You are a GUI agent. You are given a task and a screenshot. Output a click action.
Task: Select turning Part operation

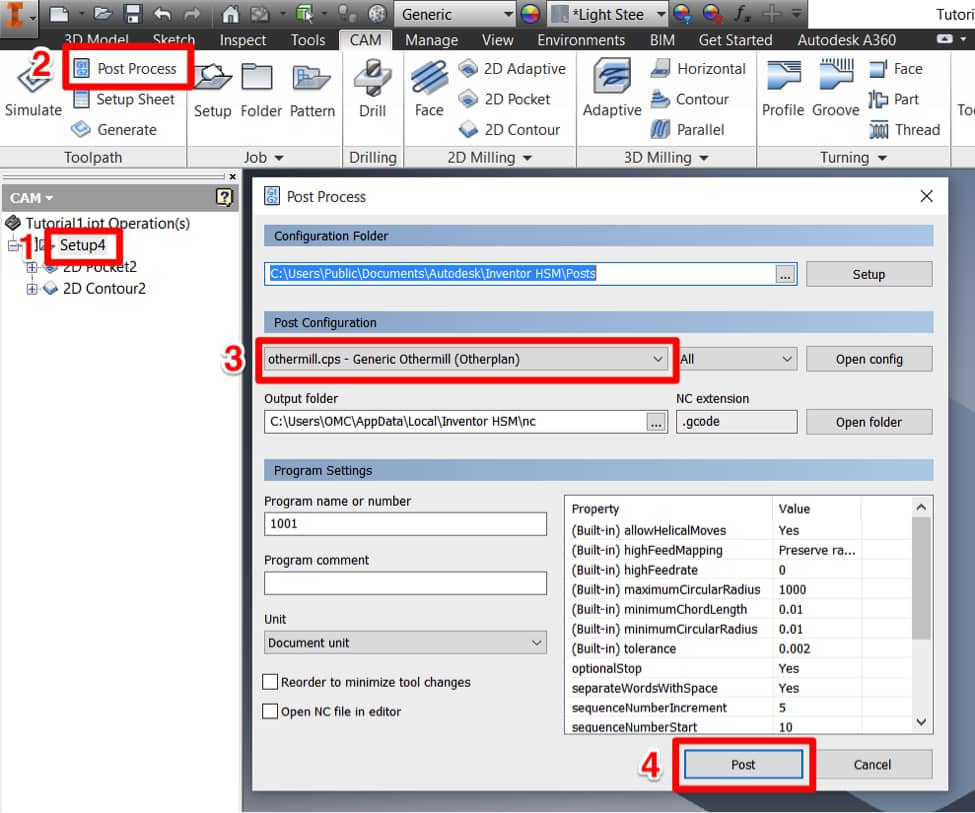point(894,99)
